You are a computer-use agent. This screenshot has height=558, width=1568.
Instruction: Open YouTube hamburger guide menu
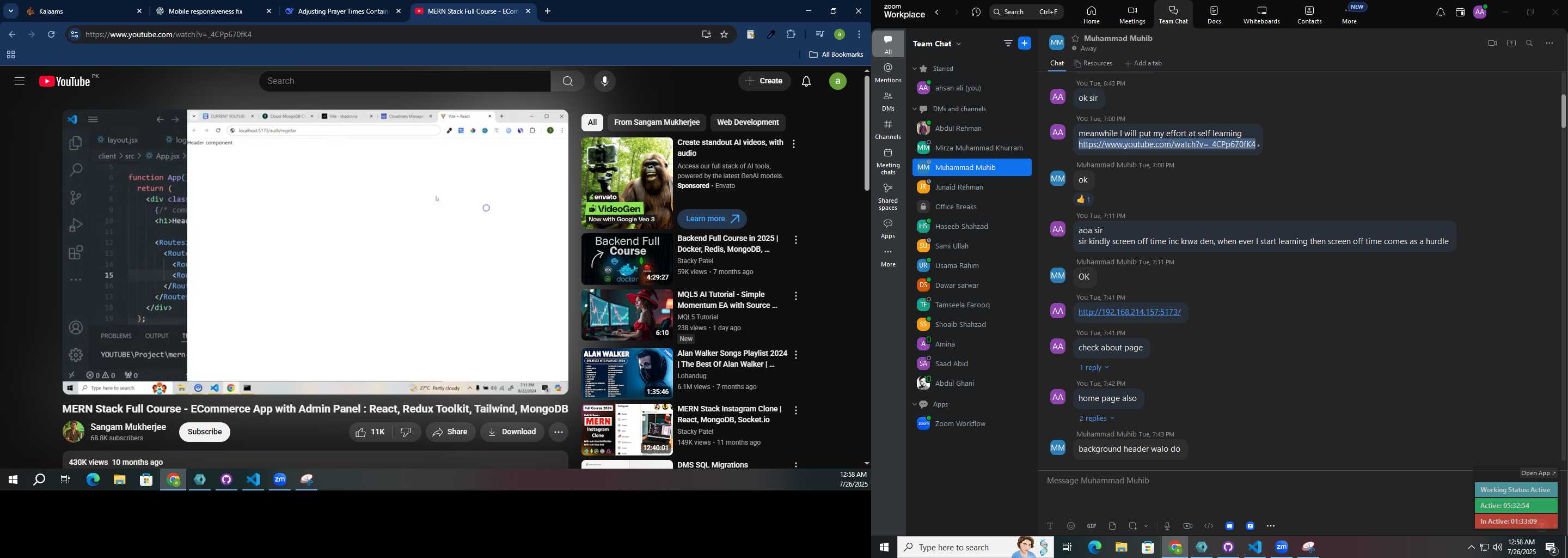click(x=19, y=81)
